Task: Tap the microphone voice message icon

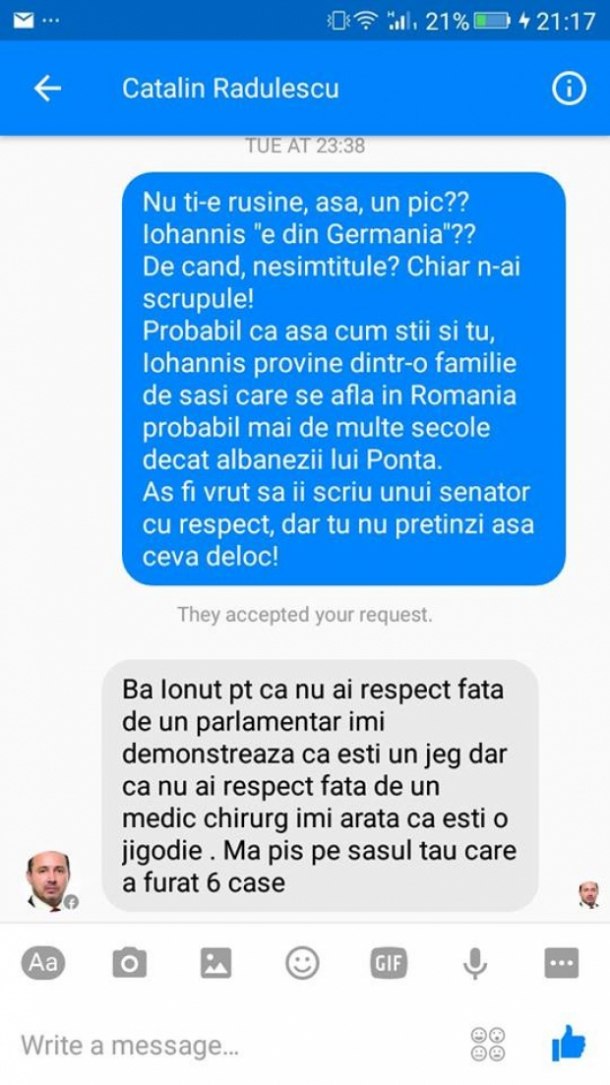Action: pos(474,963)
